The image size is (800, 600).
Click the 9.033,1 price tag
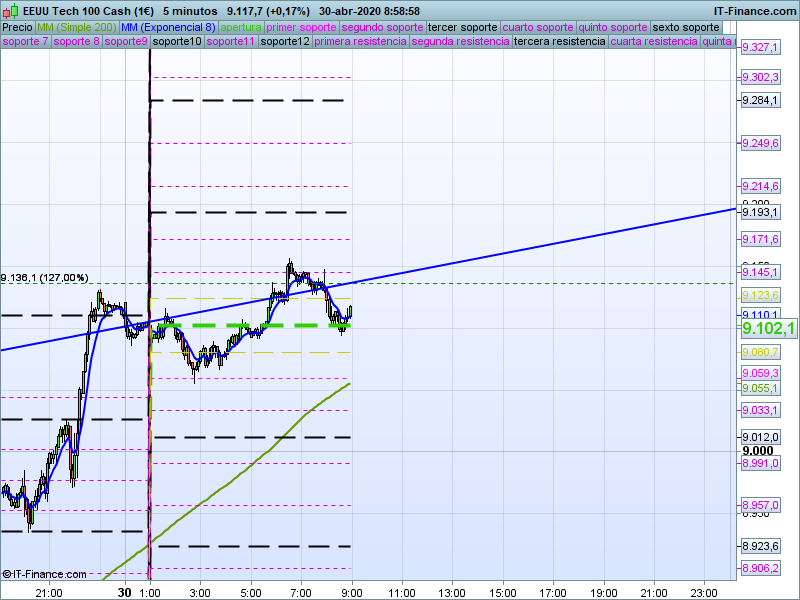(x=760, y=410)
